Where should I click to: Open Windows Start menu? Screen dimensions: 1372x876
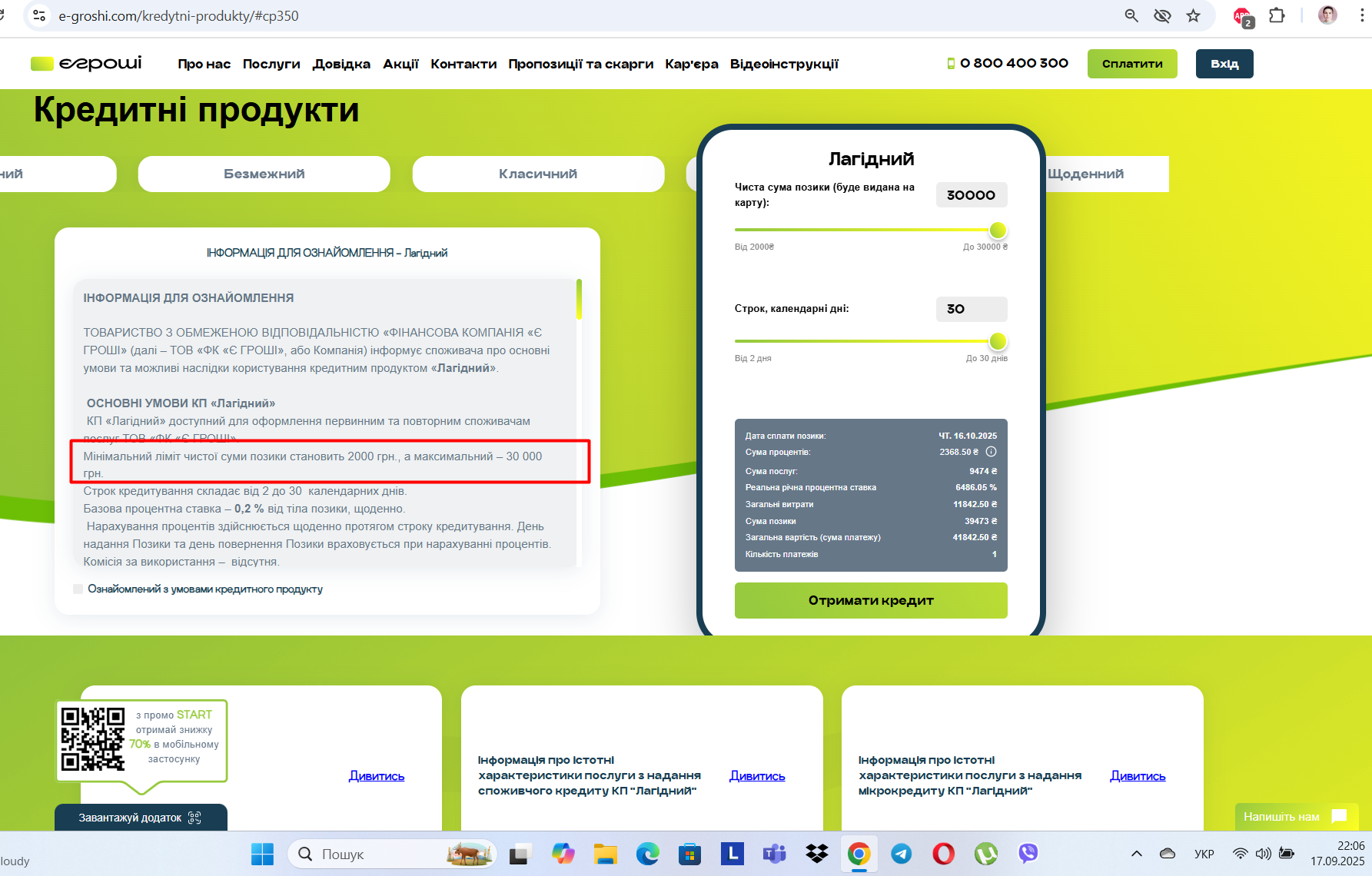tap(262, 854)
